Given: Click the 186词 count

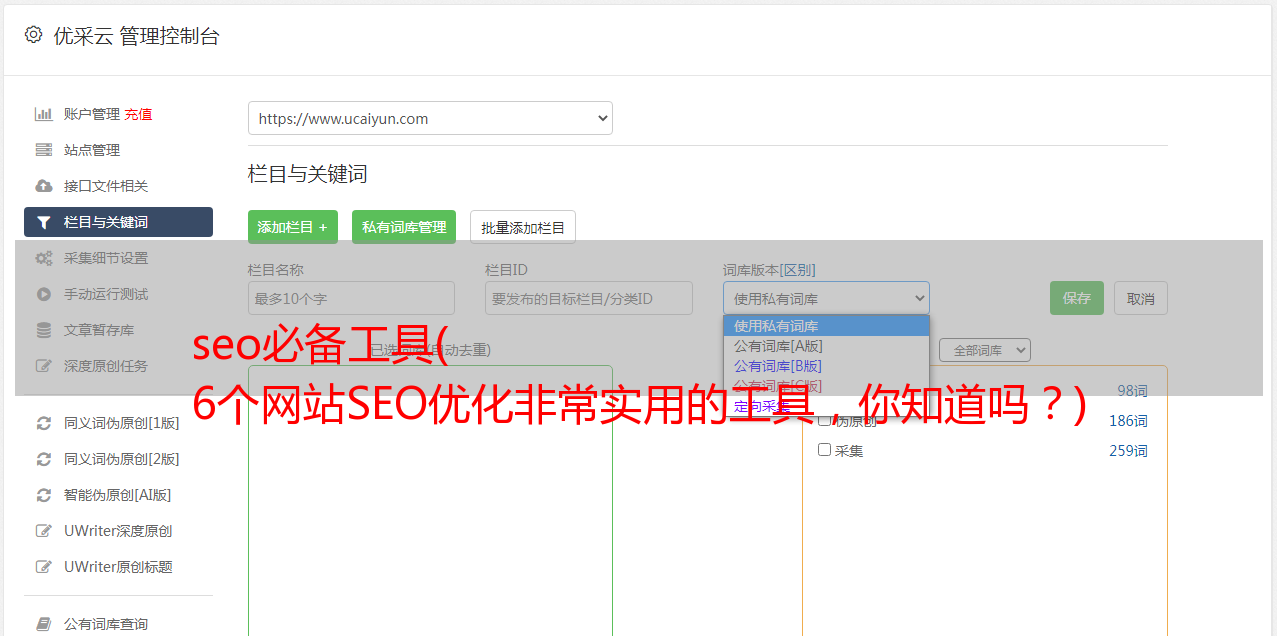Looking at the screenshot, I should 1128,421.
